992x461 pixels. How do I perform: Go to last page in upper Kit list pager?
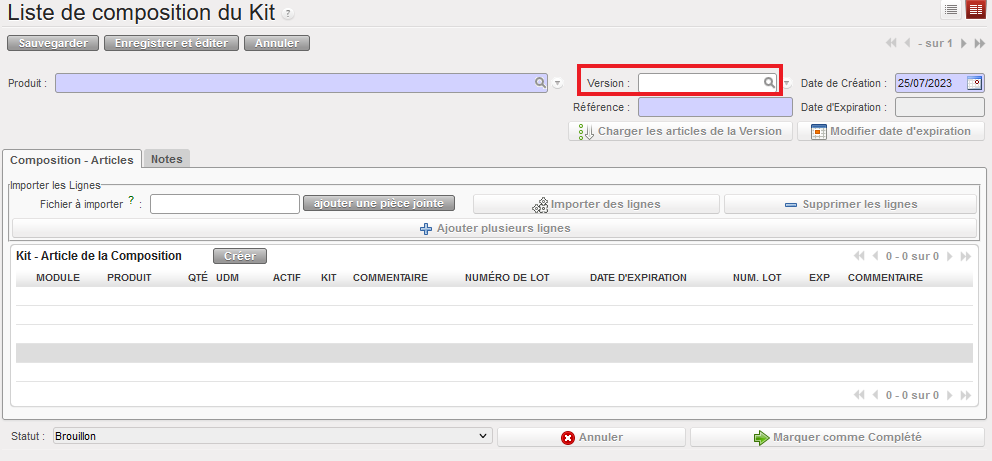pos(965,256)
